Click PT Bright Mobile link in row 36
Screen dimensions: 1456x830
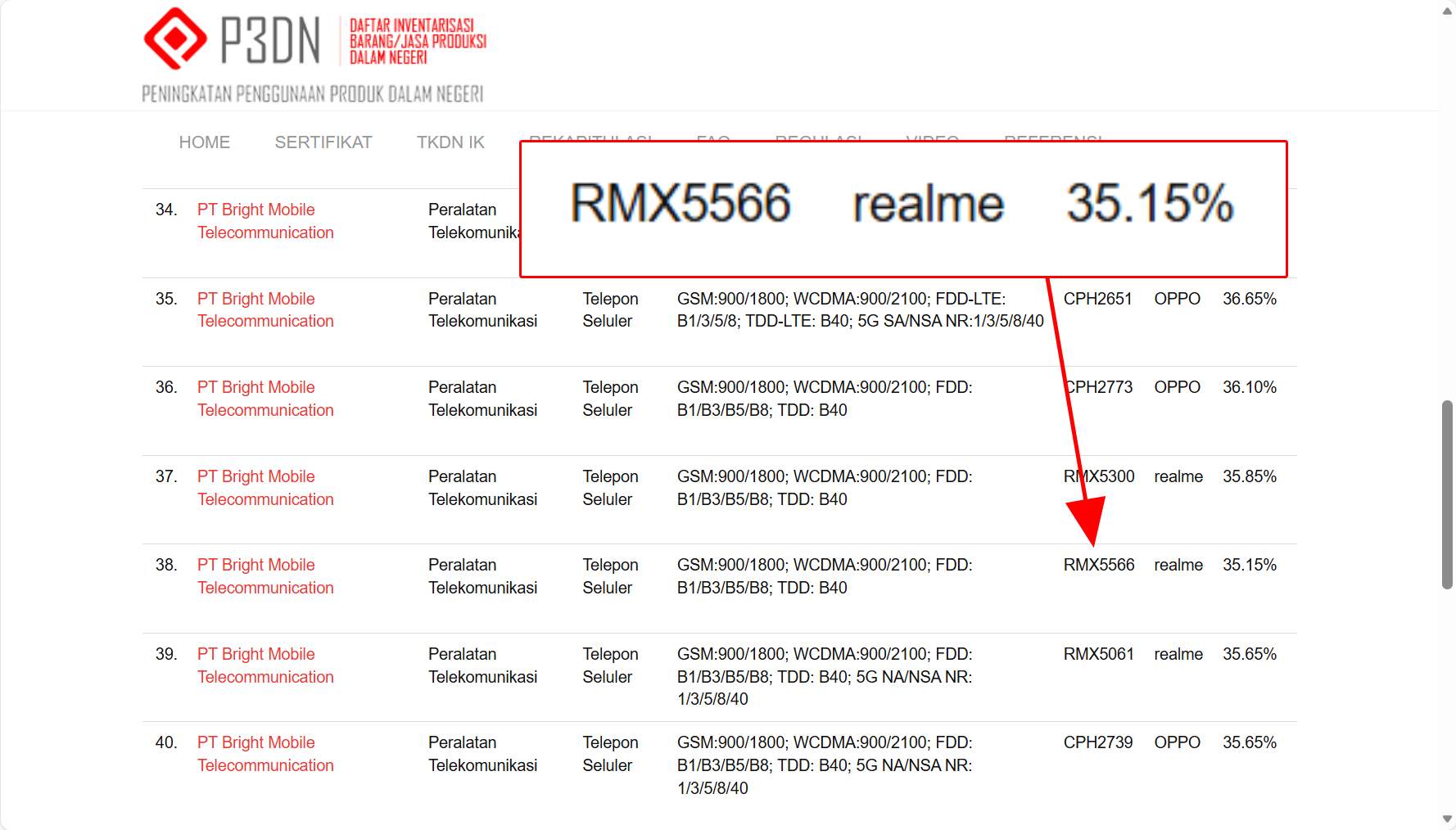coord(265,399)
